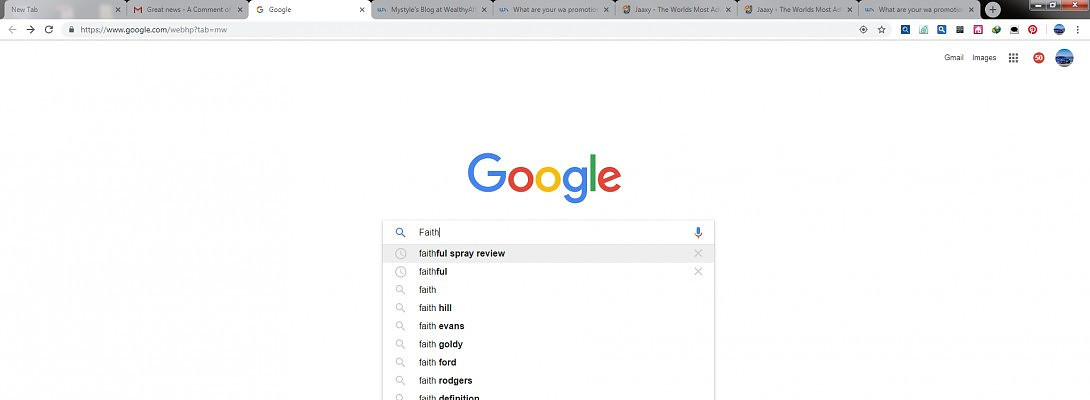Close the active Google tab
The height and width of the screenshot is (400, 1090).
tap(362, 10)
